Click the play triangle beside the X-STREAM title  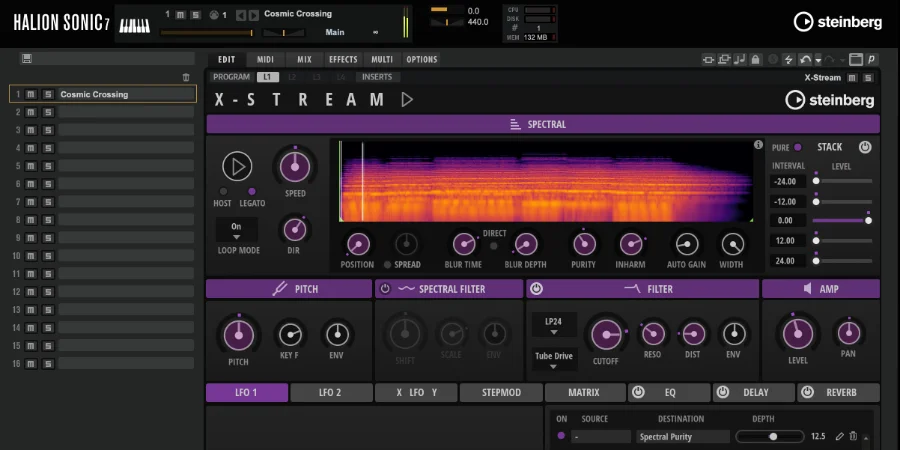(x=407, y=99)
